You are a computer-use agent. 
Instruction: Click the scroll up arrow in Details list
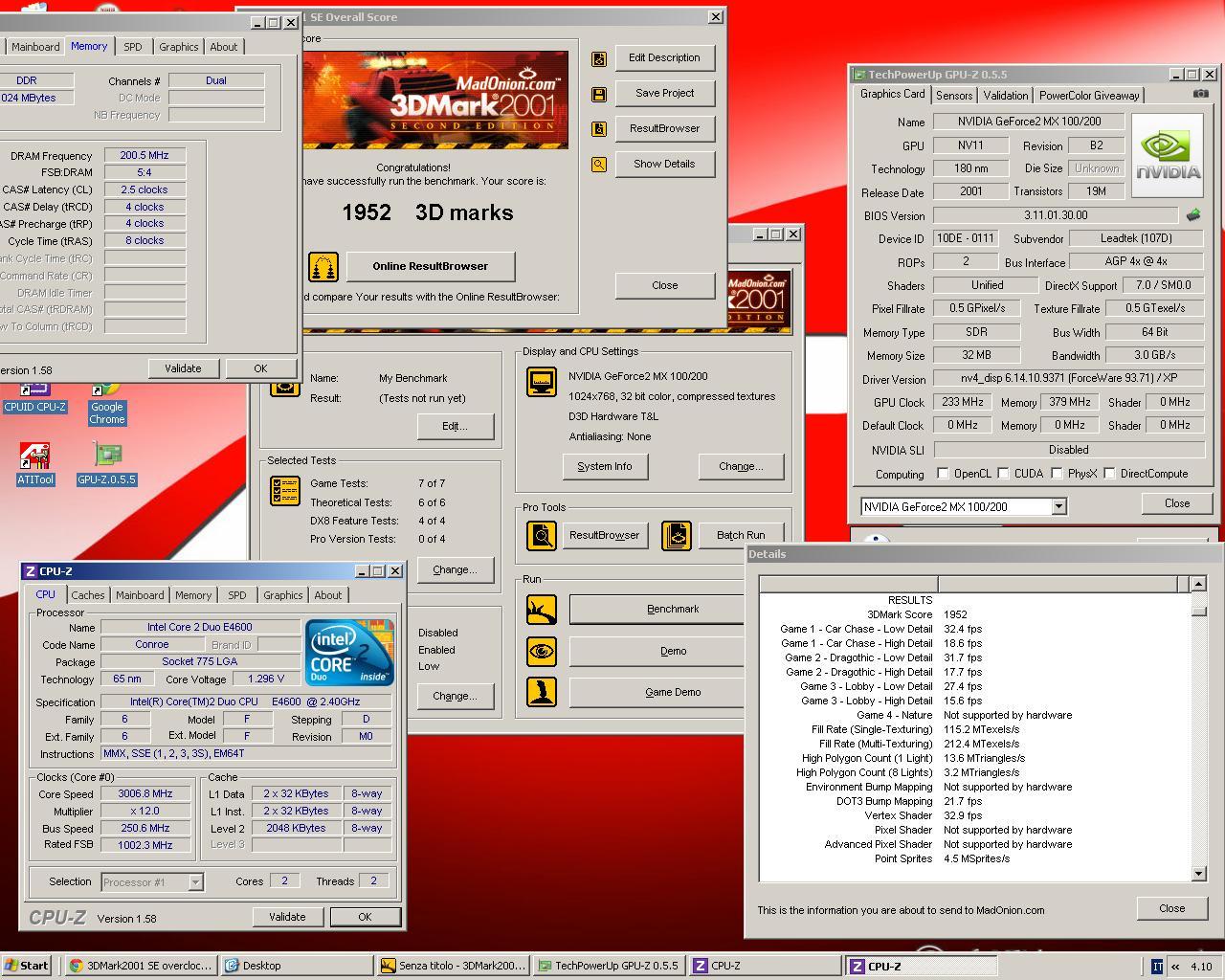click(1198, 584)
